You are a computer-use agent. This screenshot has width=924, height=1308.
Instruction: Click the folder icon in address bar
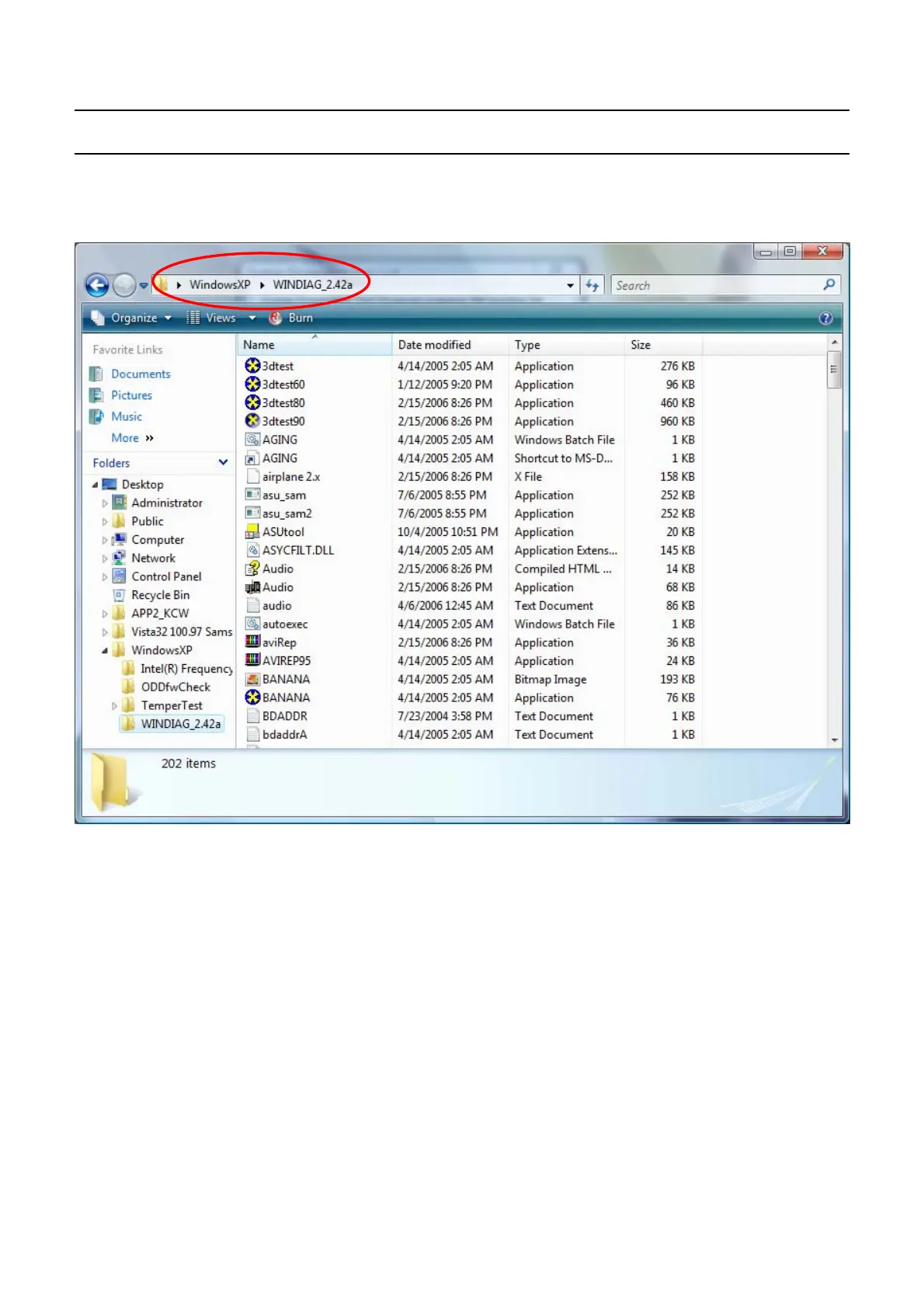tap(162, 284)
